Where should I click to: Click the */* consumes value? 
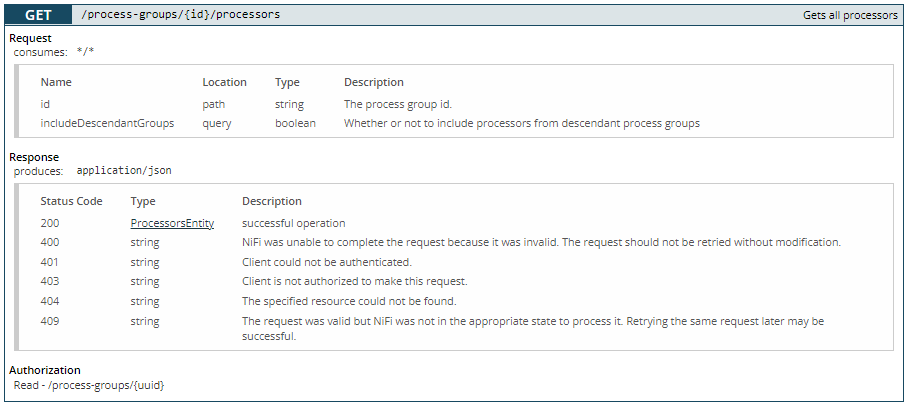[85, 52]
